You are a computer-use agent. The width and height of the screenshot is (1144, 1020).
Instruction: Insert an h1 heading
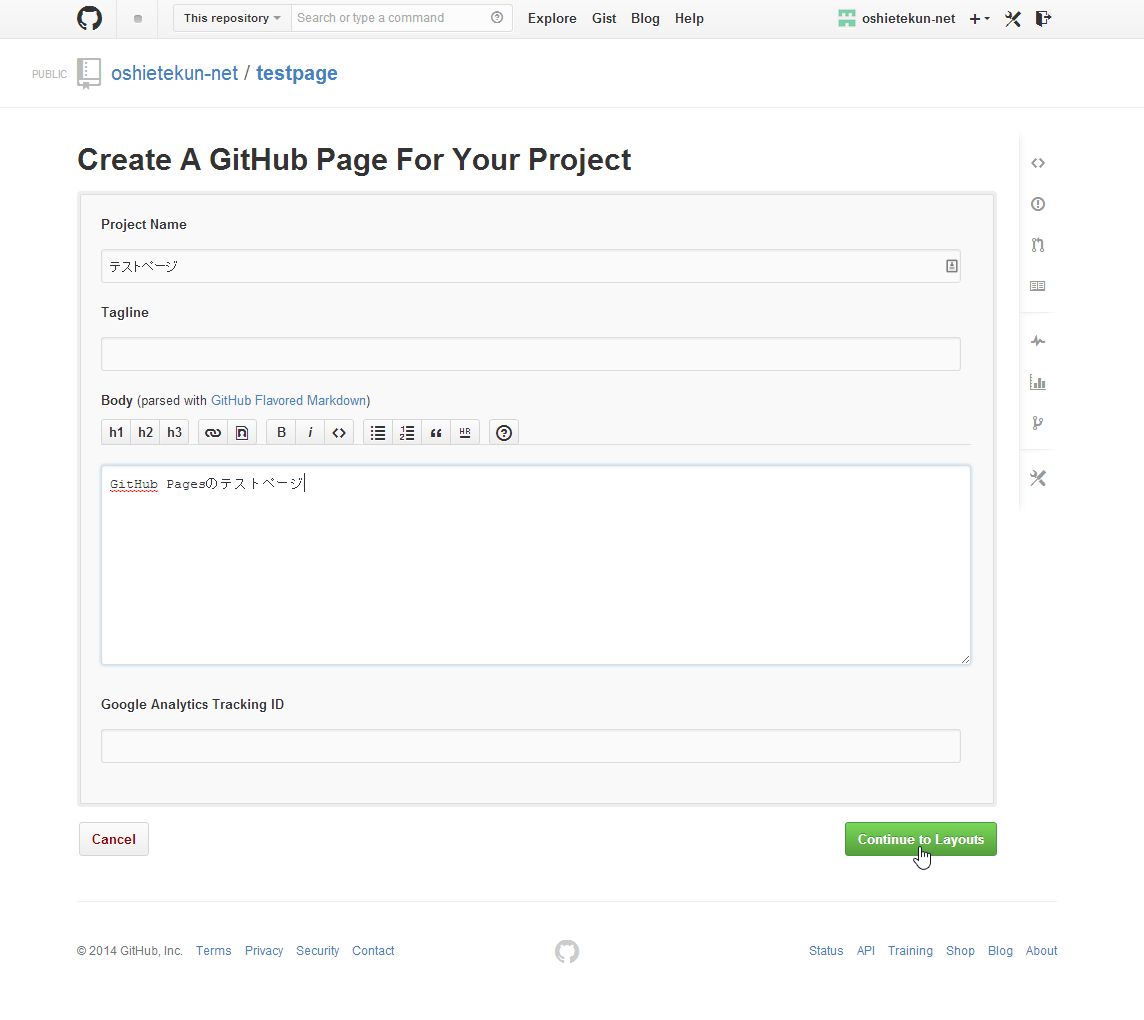click(116, 433)
